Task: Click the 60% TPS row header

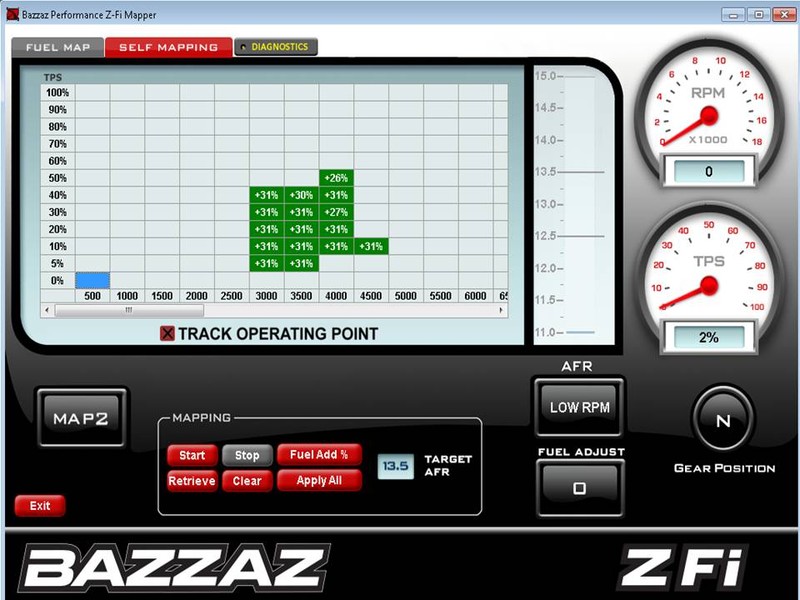Action: click(58, 161)
